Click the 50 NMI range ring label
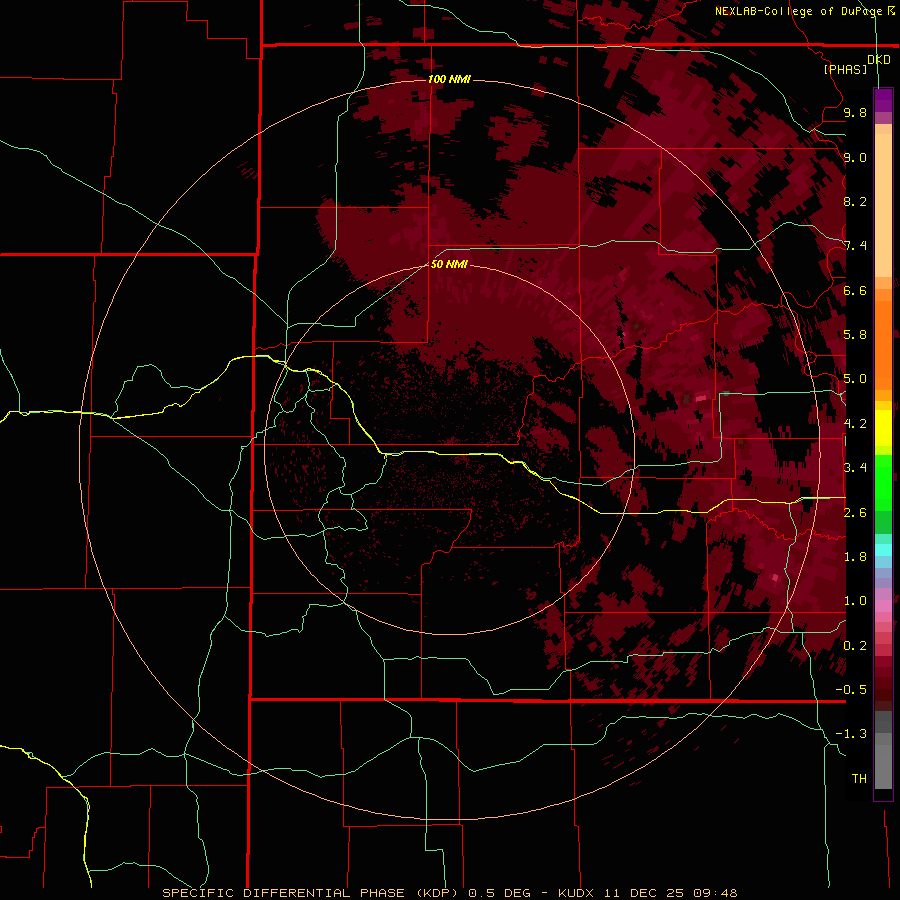 (x=449, y=264)
